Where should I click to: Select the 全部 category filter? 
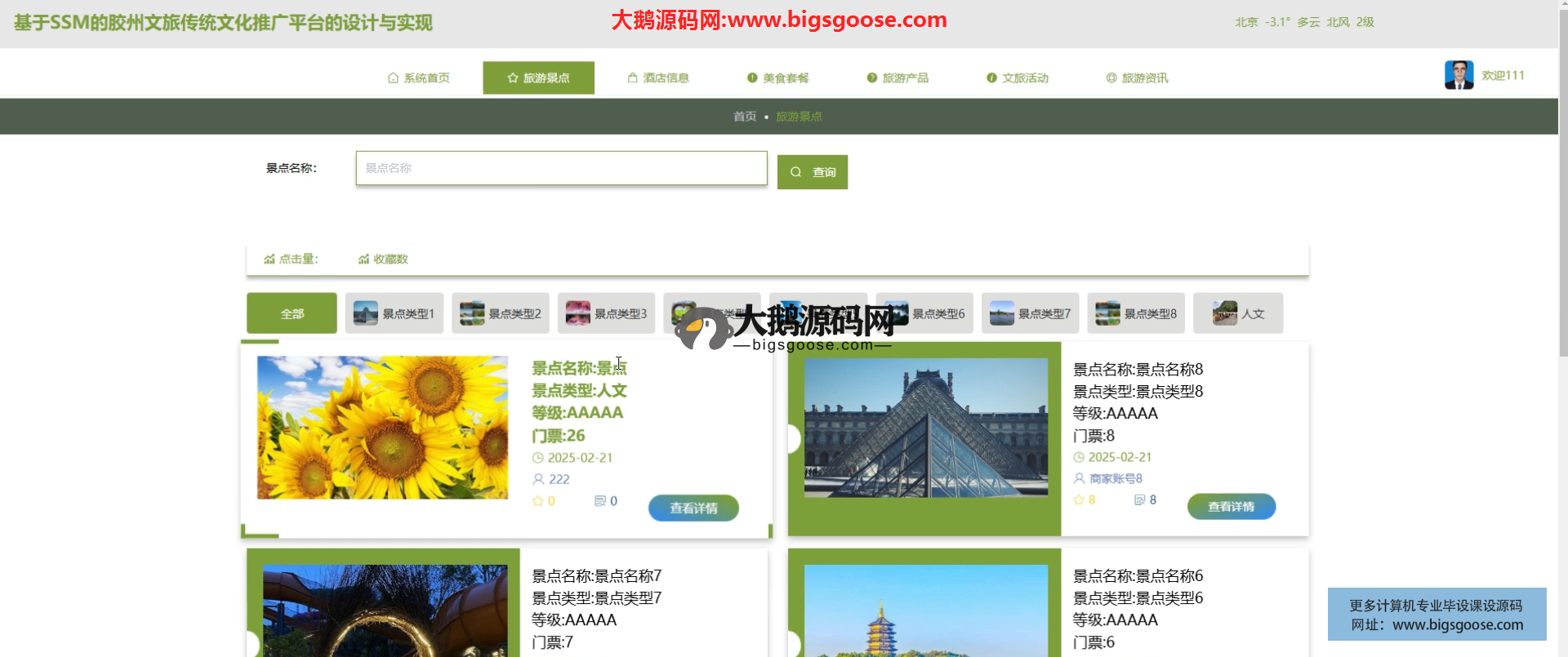[x=292, y=313]
